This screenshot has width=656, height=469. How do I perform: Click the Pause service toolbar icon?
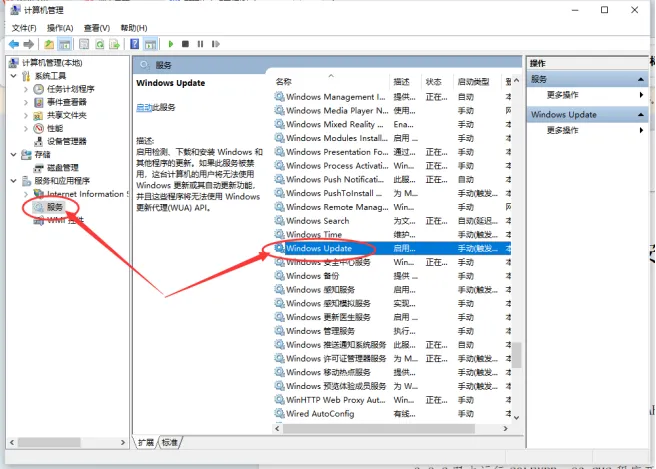(x=200, y=44)
